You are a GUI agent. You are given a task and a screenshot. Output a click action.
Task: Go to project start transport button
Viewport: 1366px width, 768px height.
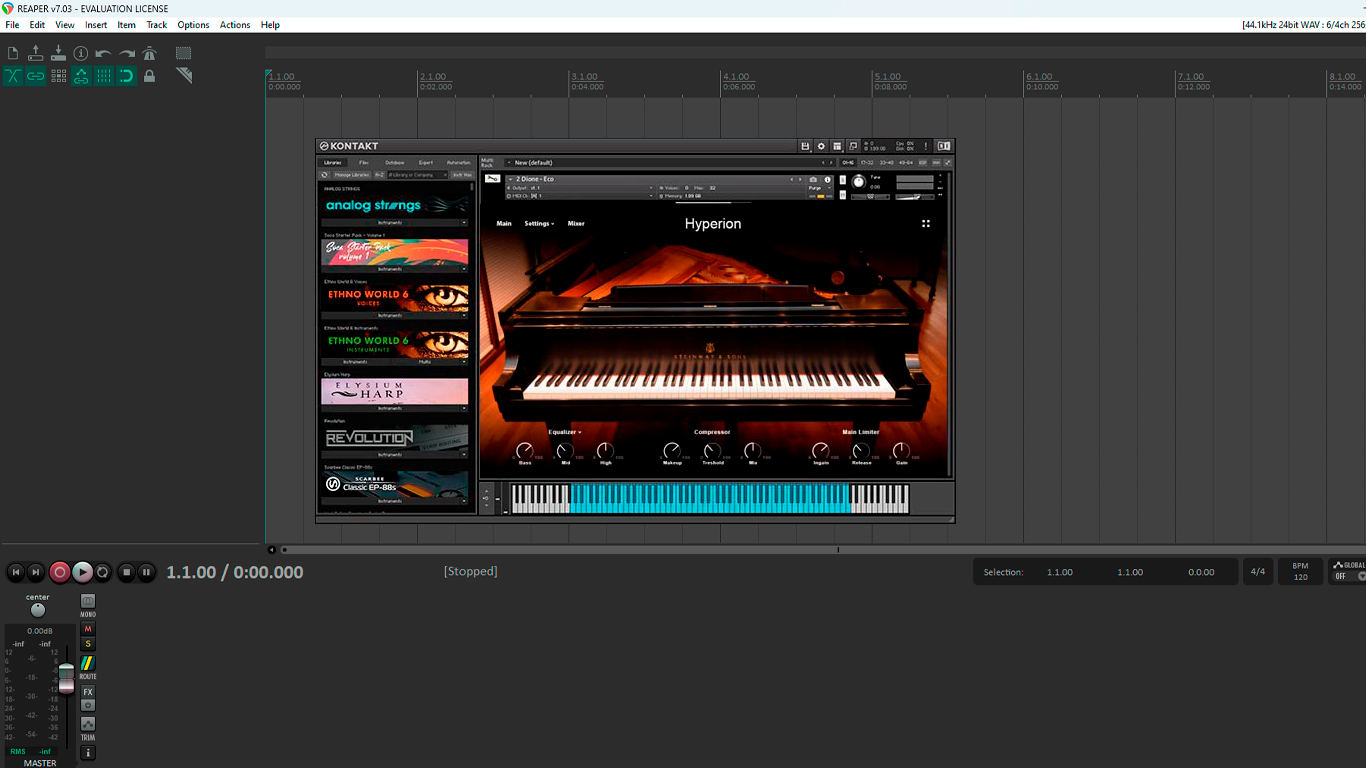(15, 572)
